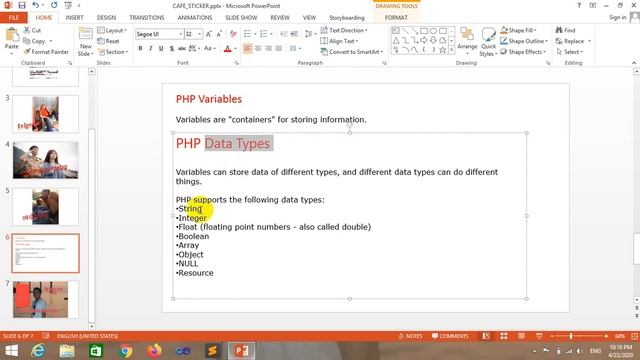Viewport: 640px width, 360px height.
Task: Save the presentation with the floppy icon
Action: (22, 5)
